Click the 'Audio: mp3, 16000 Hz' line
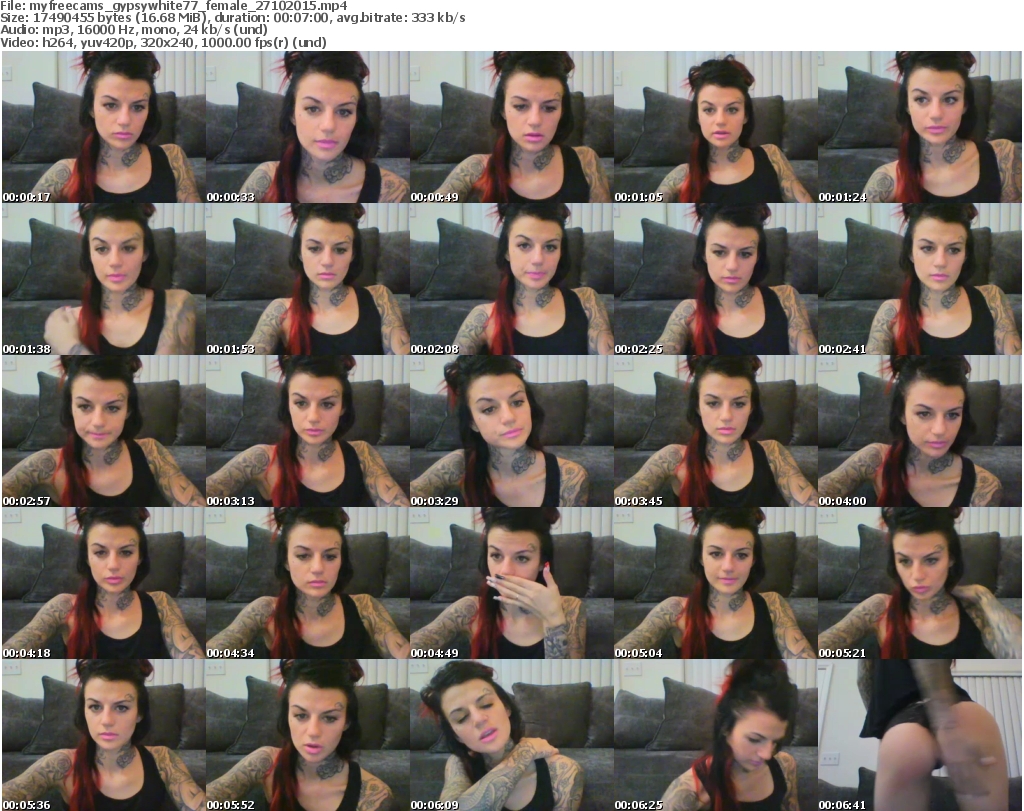This screenshot has width=1024, height=811. click(x=134, y=30)
